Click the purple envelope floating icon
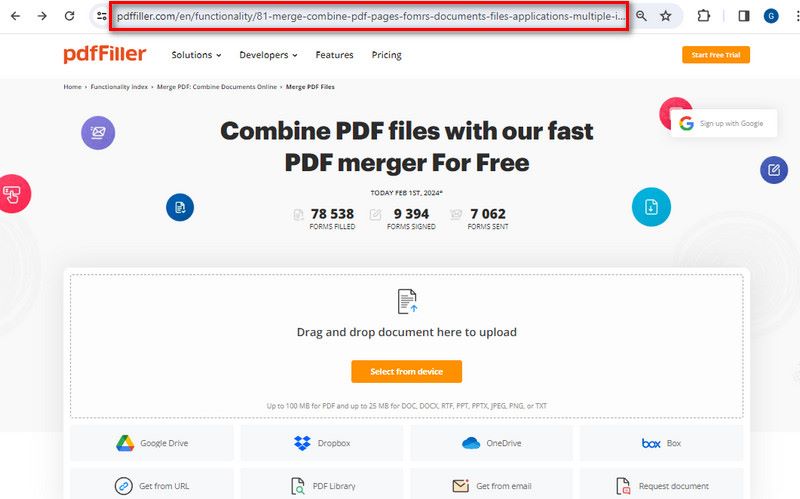This screenshot has width=800, height=499. tap(98, 133)
